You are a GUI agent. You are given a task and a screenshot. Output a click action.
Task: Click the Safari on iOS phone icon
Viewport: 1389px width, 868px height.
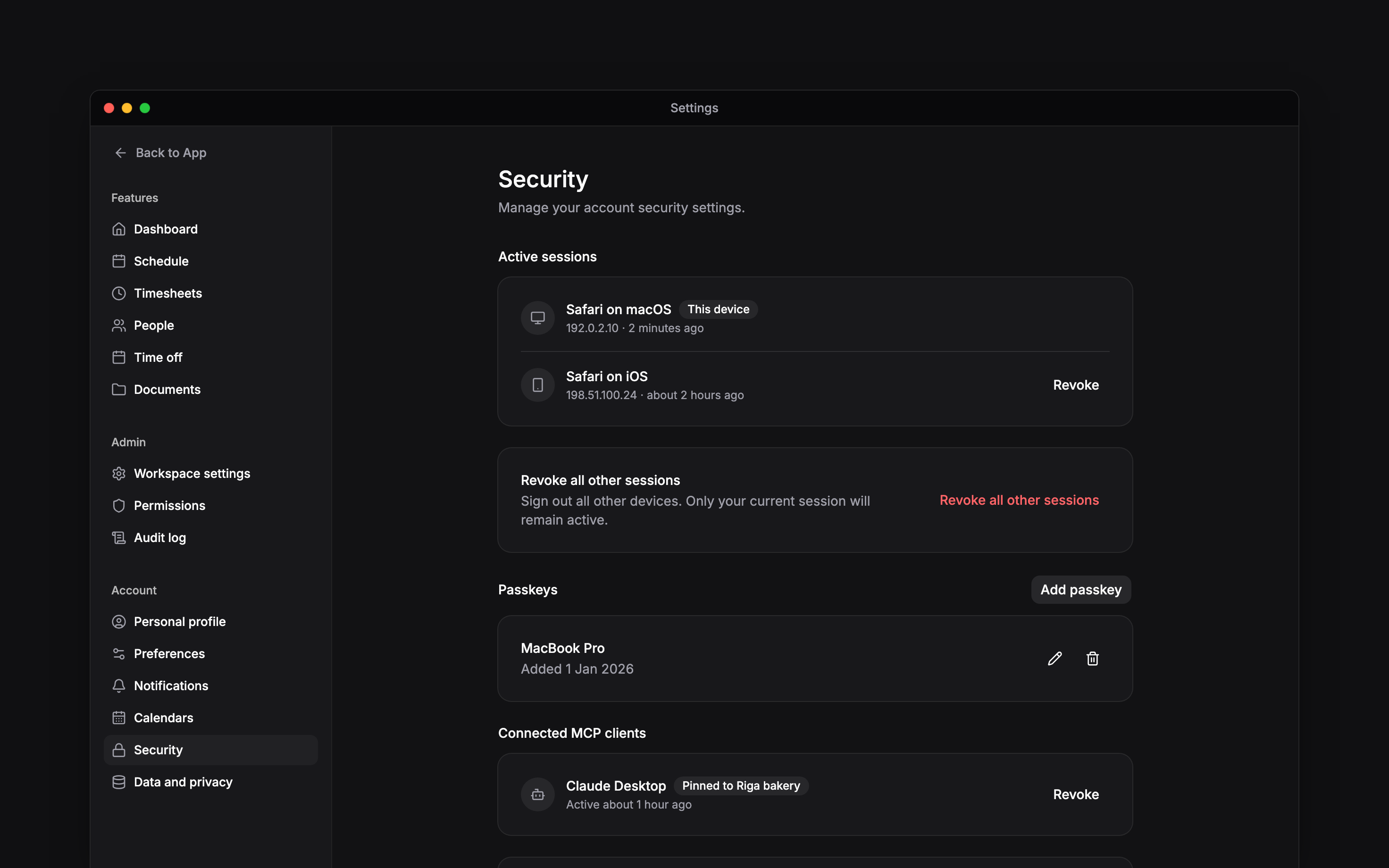tap(538, 385)
